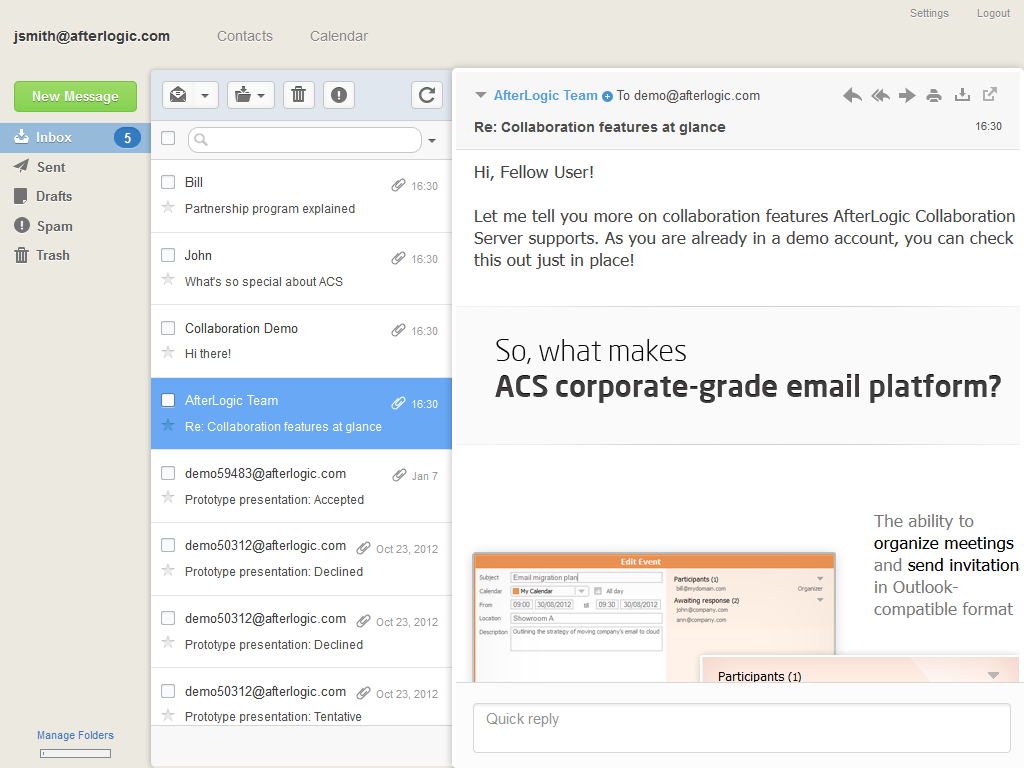Switch to the Contacts tab
The width and height of the screenshot is (1024, 768).
click(x=245, y=36)
